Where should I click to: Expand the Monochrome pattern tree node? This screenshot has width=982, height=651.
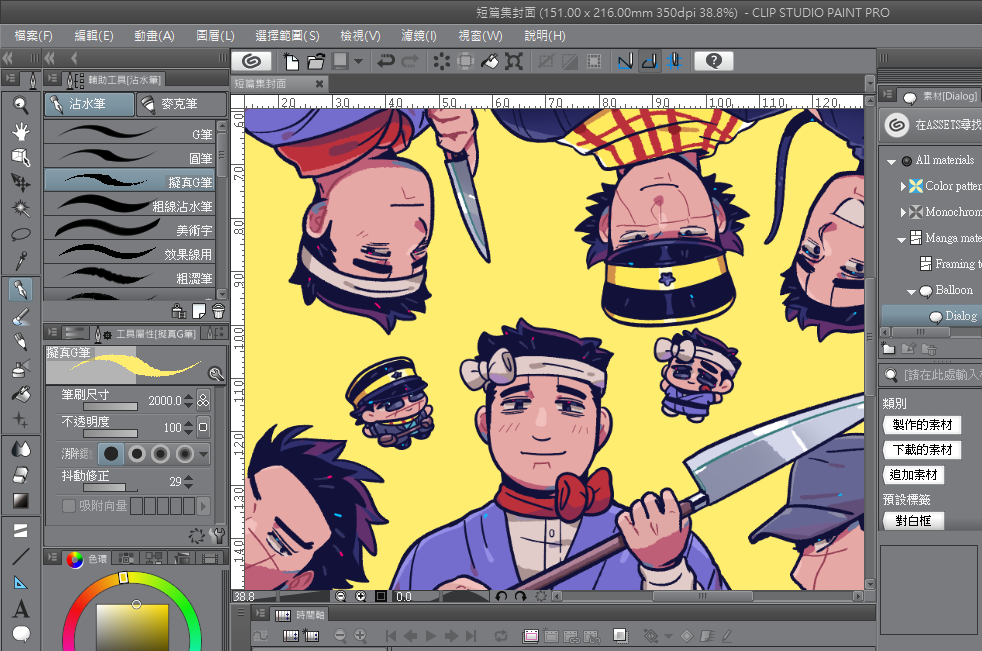903,212
